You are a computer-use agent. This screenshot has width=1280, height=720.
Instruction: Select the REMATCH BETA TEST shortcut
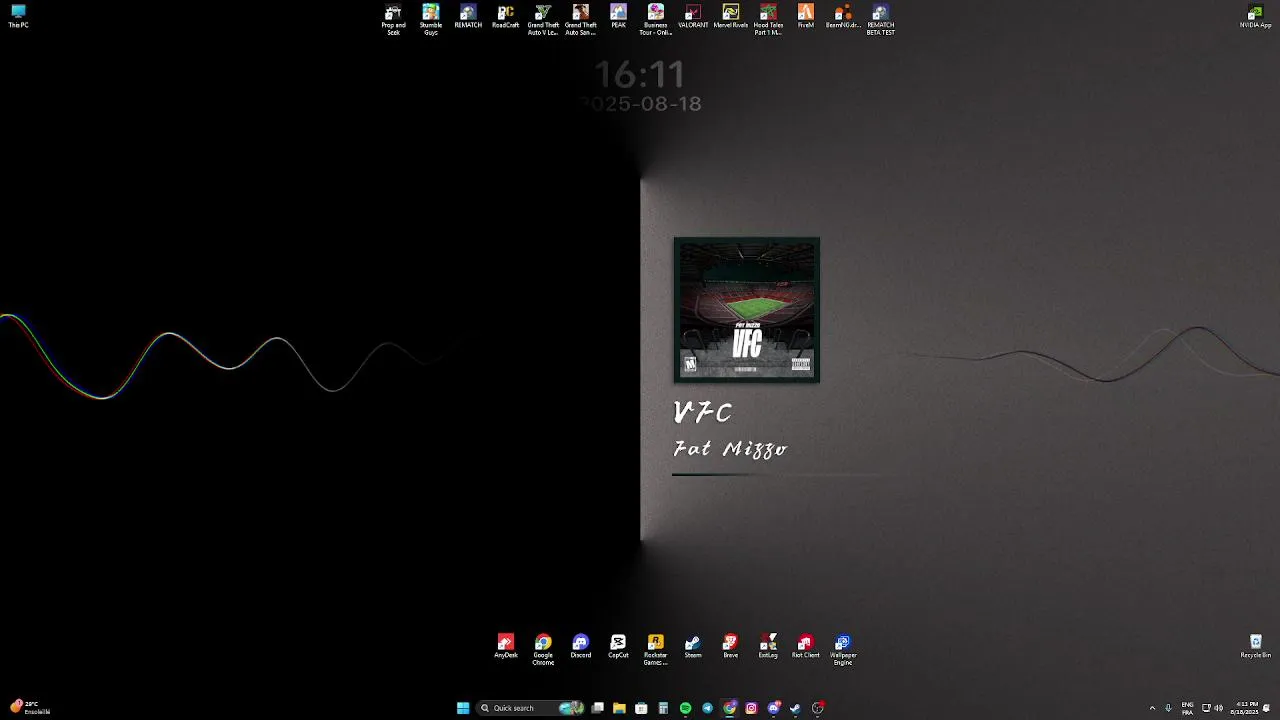point(881,20)
